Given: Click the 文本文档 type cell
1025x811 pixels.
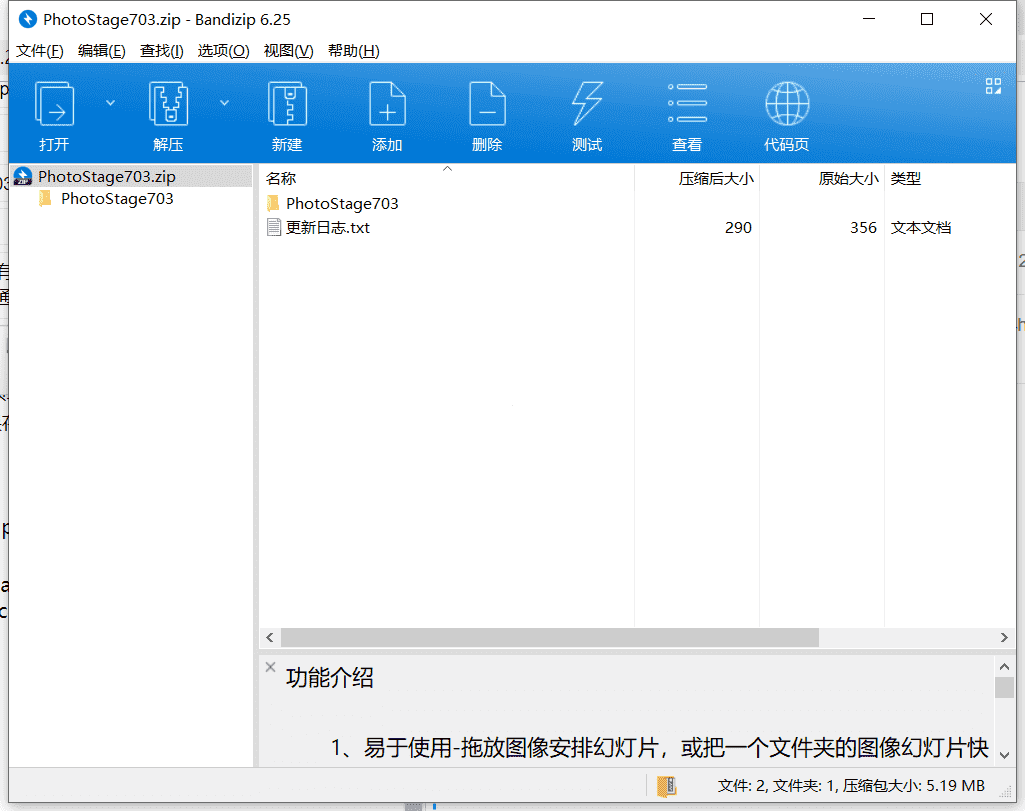Looking at the screenshot, I should coord(920,228).
